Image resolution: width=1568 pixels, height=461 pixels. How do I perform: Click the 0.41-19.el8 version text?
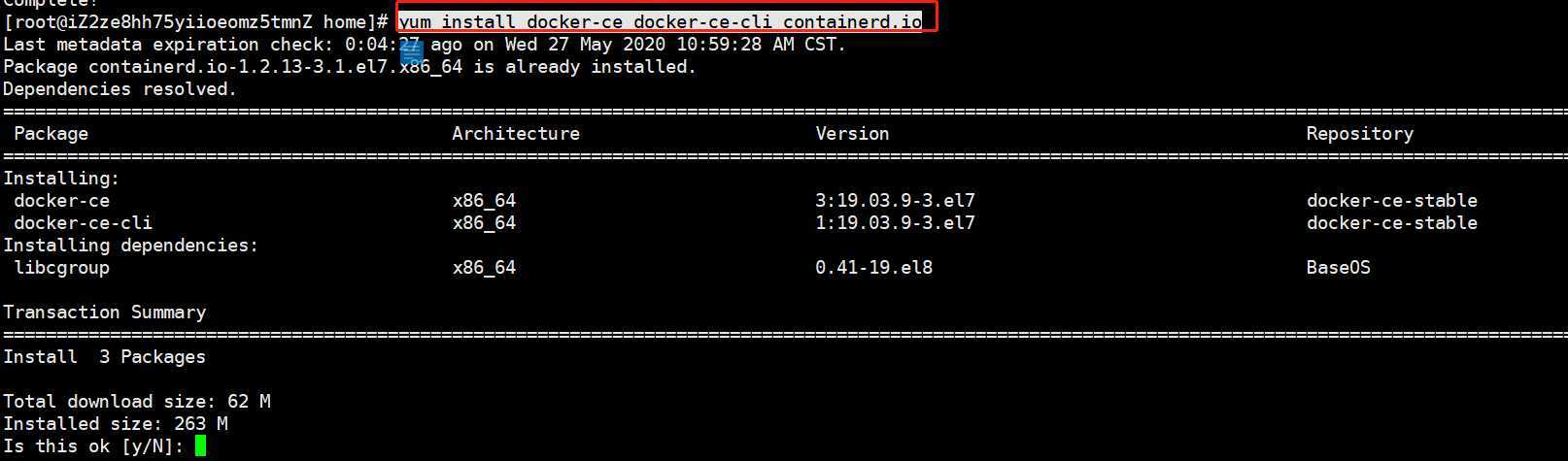pos(873,268)
